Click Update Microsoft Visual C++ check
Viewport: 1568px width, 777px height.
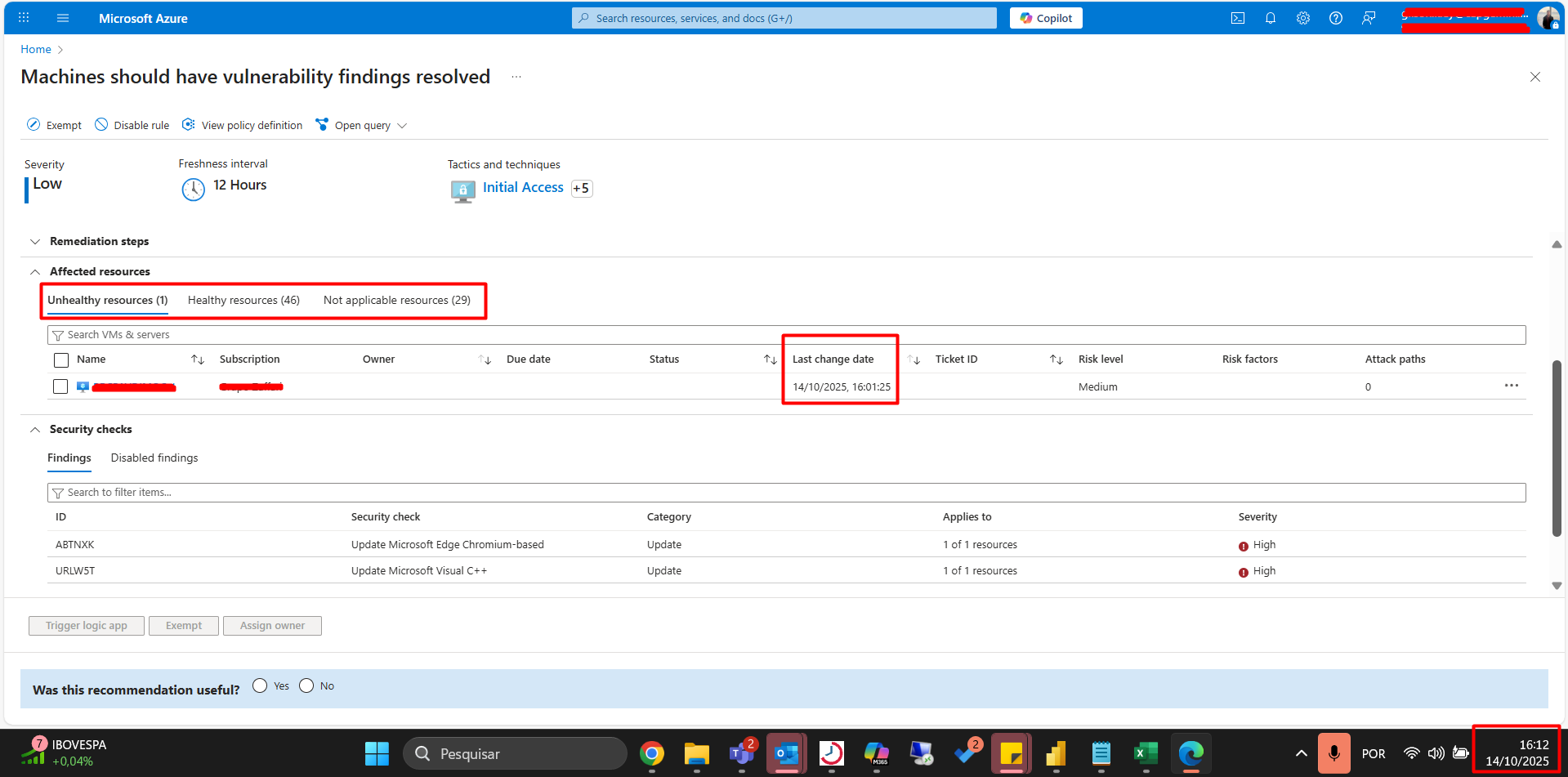[x=419, y=571]
